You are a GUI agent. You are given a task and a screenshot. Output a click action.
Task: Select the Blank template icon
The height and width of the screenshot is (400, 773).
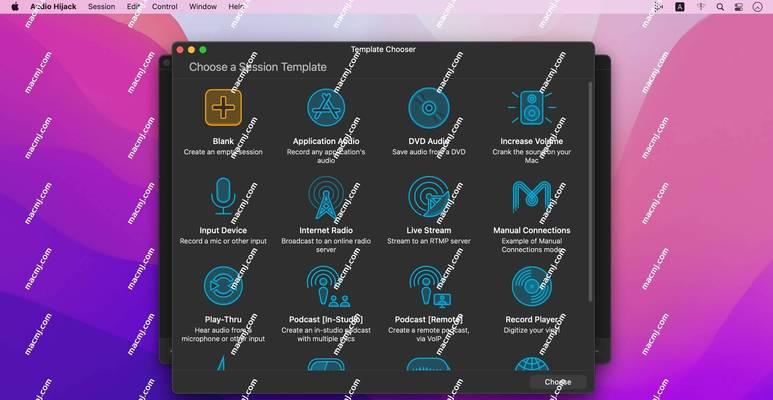[223, 108]
